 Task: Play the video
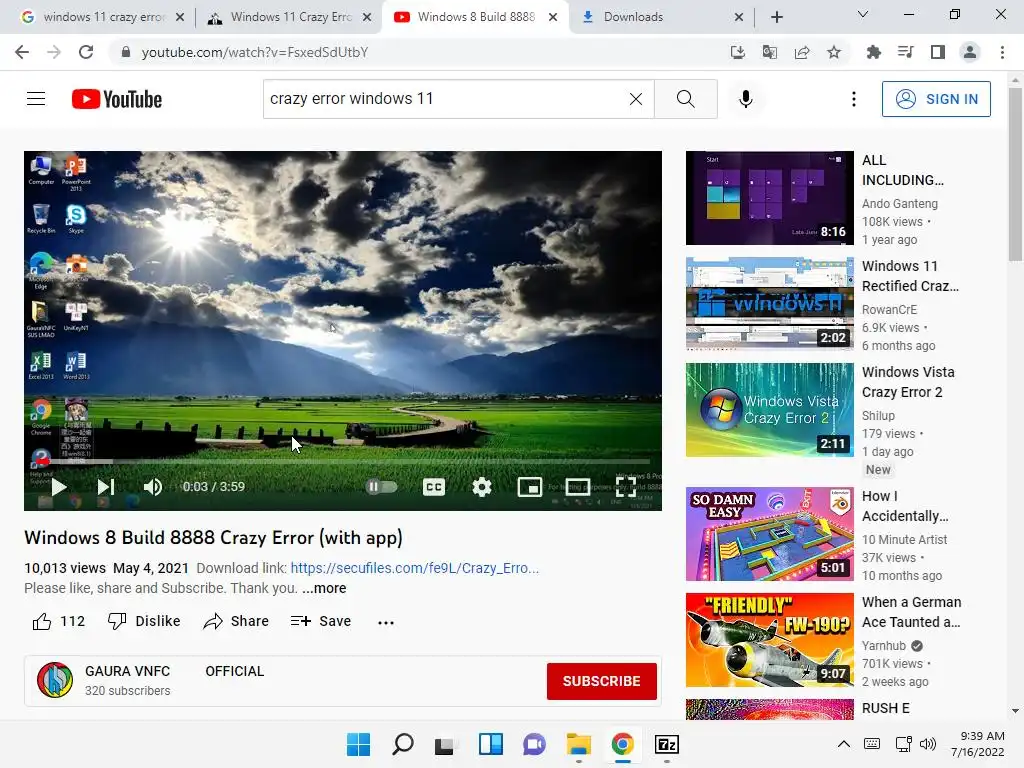(59, 487)
